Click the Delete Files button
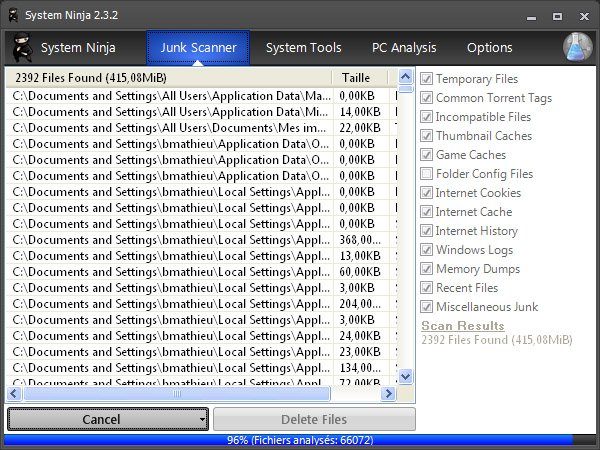600x450 pixels. pyautogui.click(x=314, y=419)
